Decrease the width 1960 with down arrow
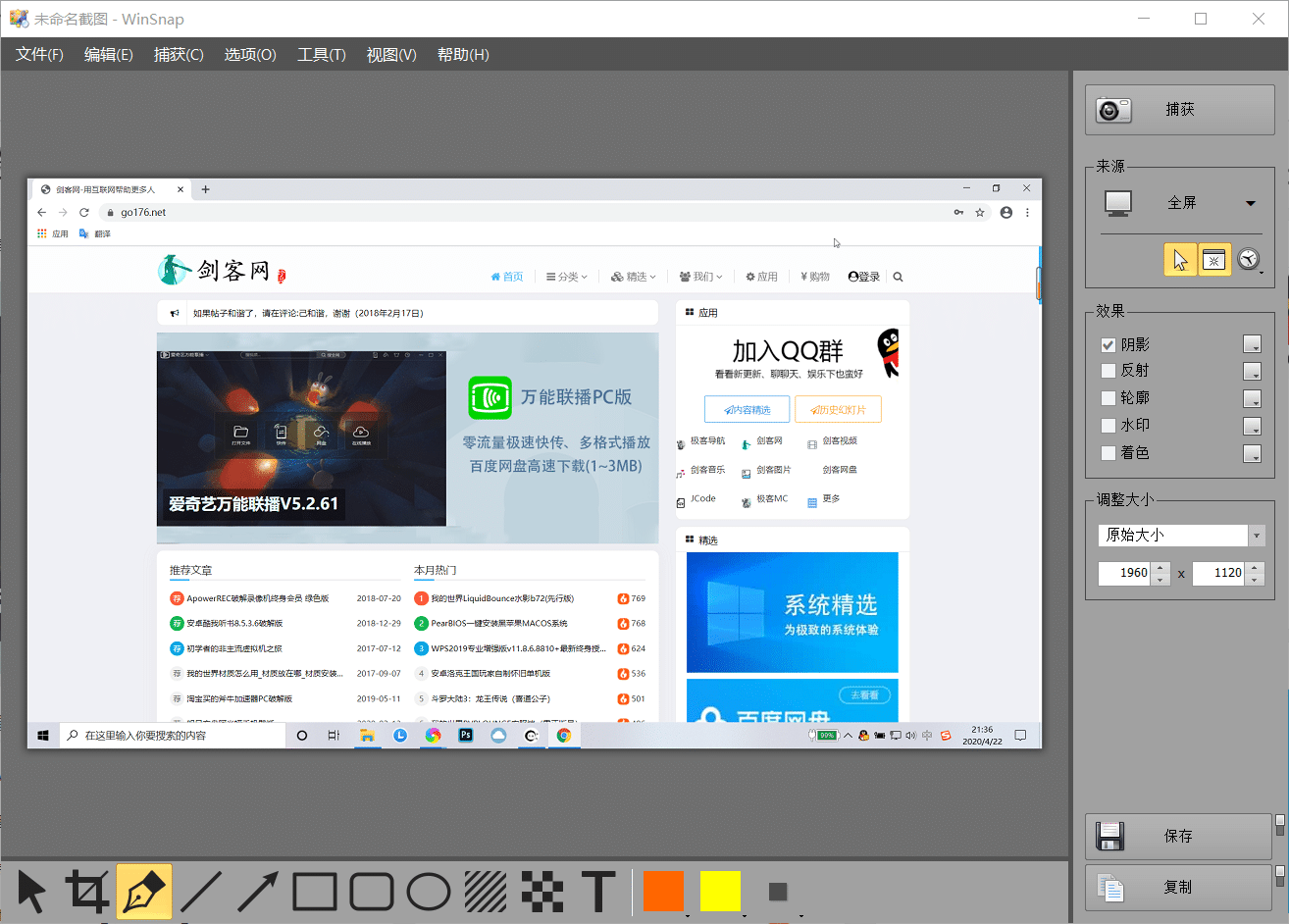This screenshot has width=1289, height=924. click(1160, 579)
